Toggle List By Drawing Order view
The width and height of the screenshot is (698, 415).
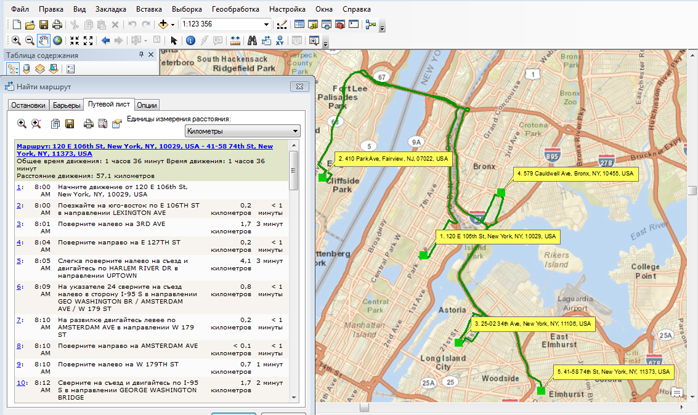point(13,69)
